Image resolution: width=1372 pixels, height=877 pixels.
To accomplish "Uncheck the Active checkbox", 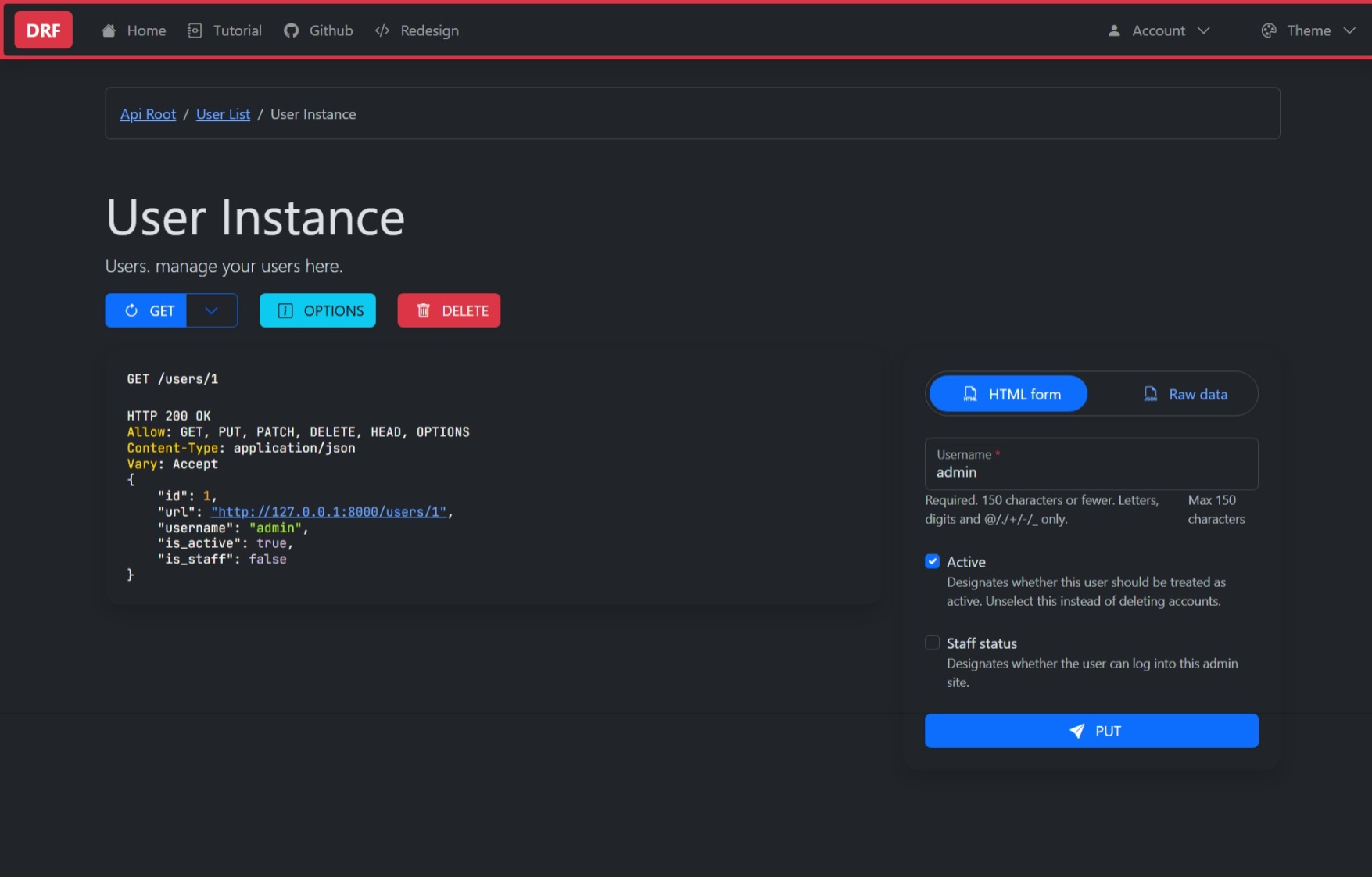I will pyautogui.click(x=932, y=561).
